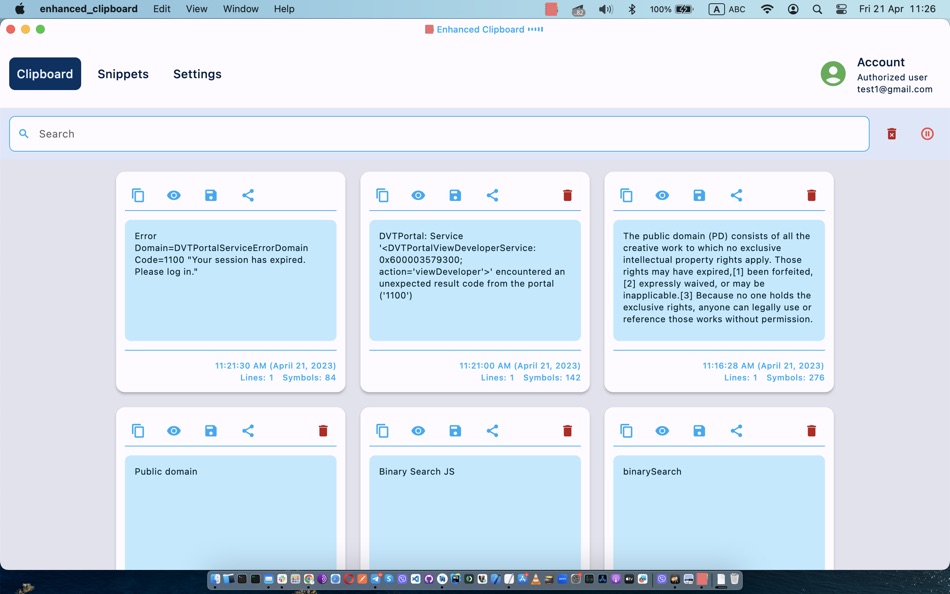Click the 'Symbols: 276' label

[795, 378]
